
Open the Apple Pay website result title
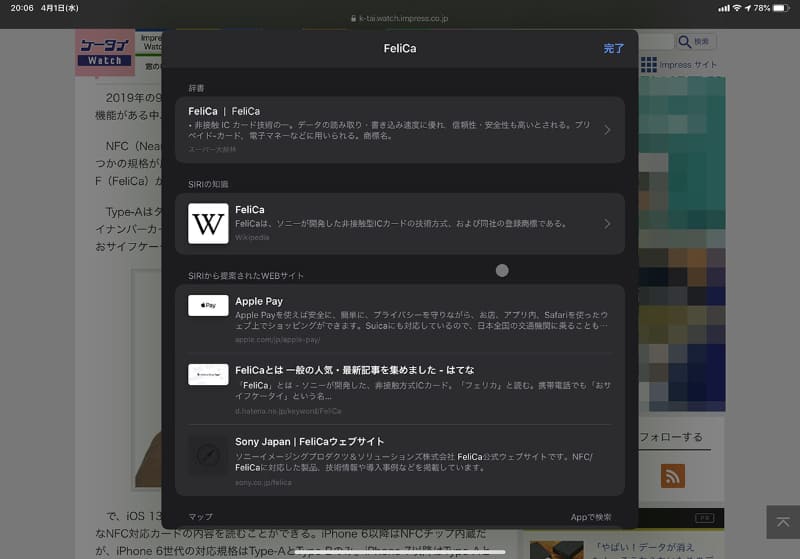pyautogui.click(x=259, y=301)
